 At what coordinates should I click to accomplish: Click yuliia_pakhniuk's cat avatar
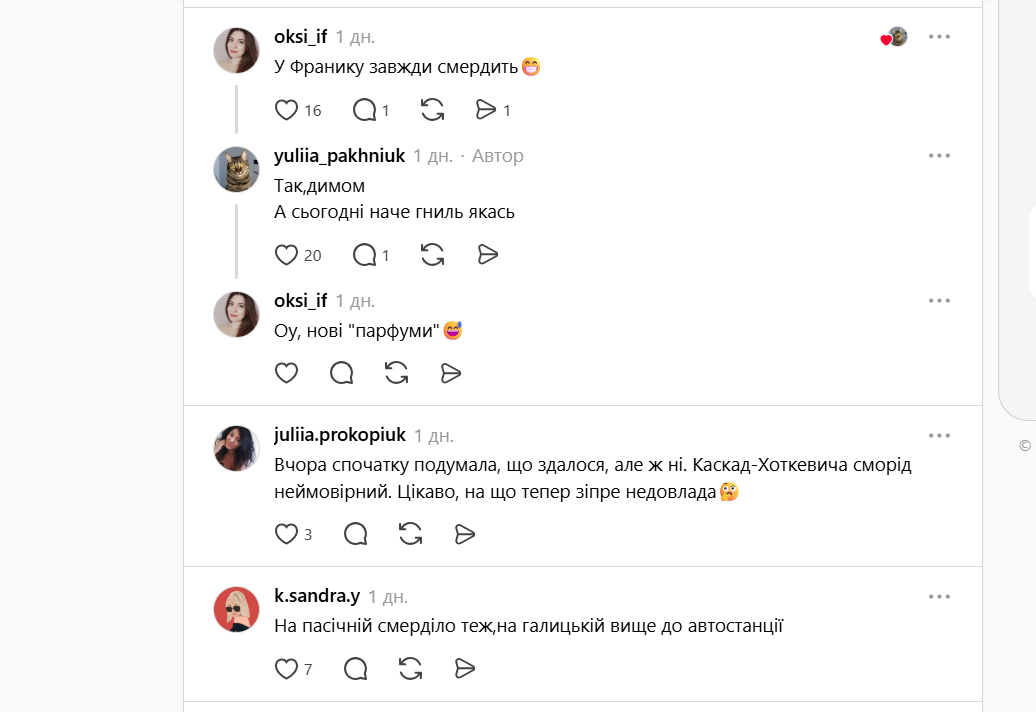(237, 169)
